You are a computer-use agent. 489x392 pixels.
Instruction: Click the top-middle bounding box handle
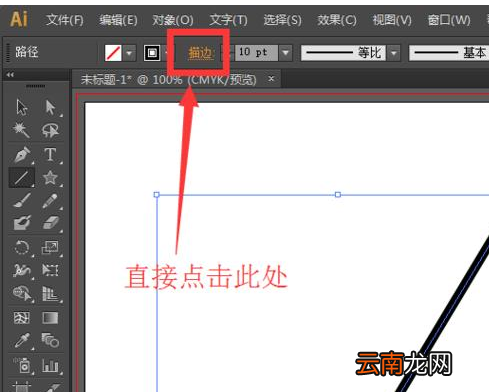(x=338, y=194)
